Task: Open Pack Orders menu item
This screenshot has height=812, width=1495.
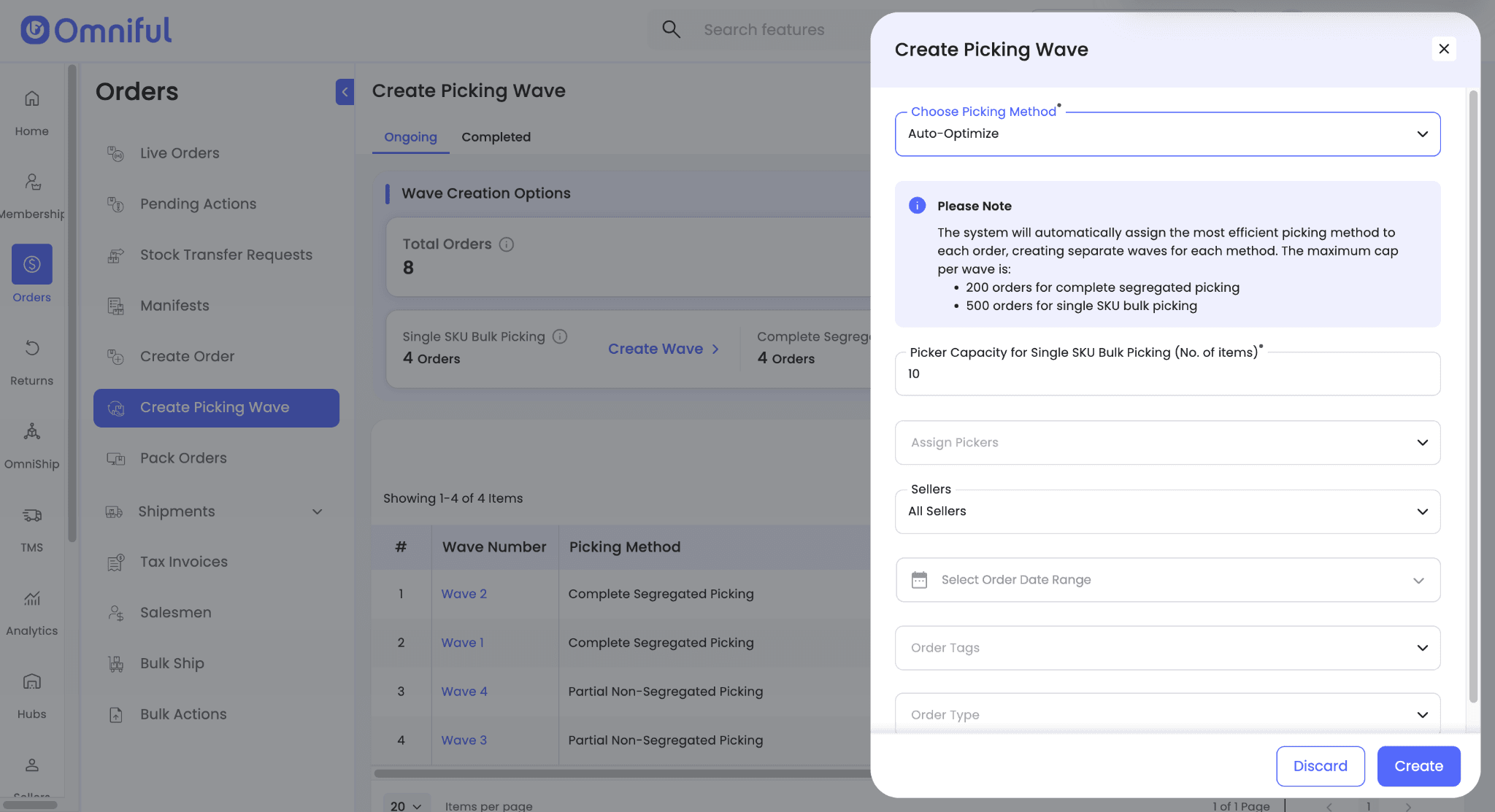Action: click(183, 458)
